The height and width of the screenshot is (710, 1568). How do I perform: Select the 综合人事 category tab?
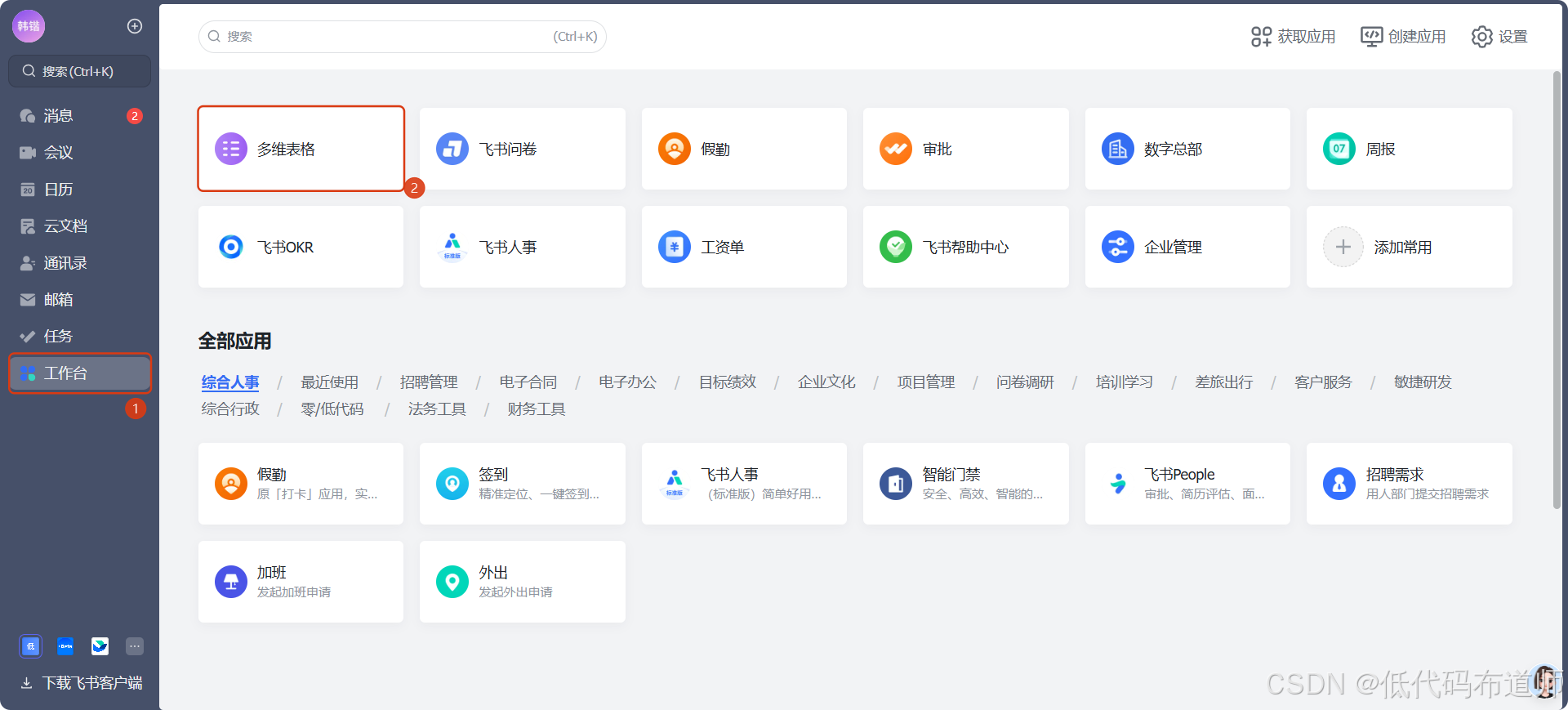(x=230, y=382)
